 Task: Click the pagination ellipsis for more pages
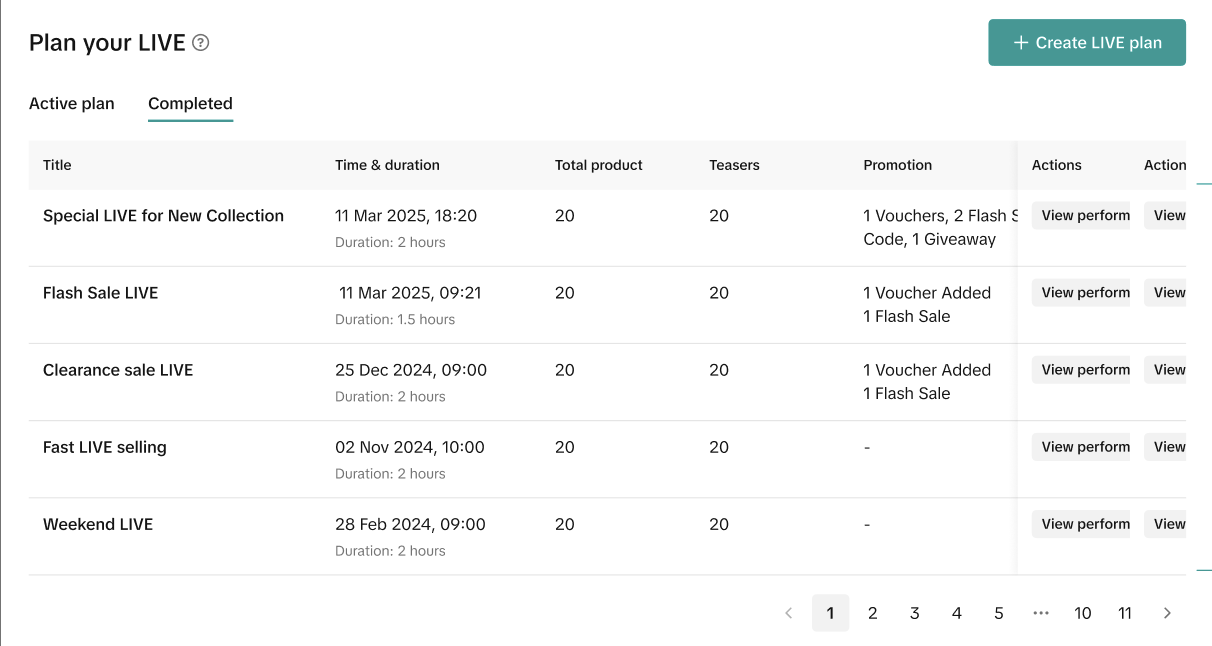(x=1041, y=613)
